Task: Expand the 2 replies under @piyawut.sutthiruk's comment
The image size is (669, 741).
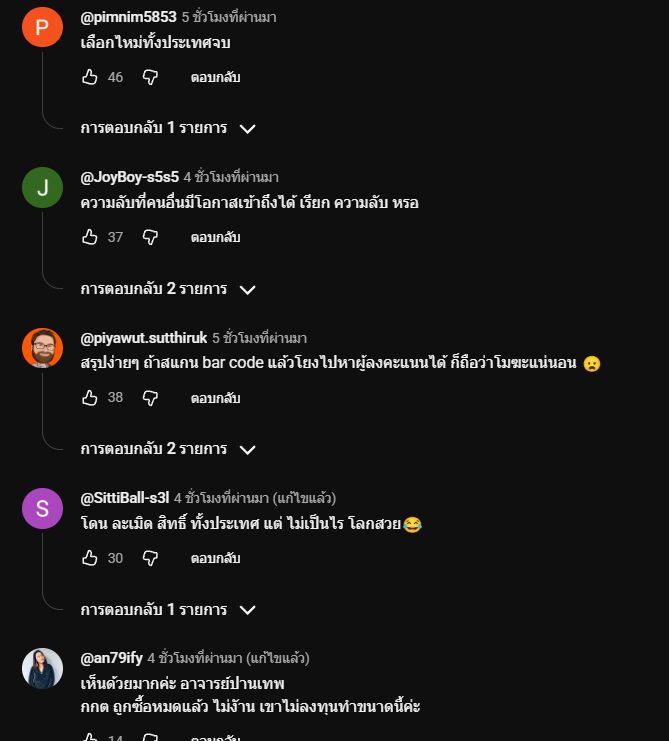Action: [x=168, y=449]
